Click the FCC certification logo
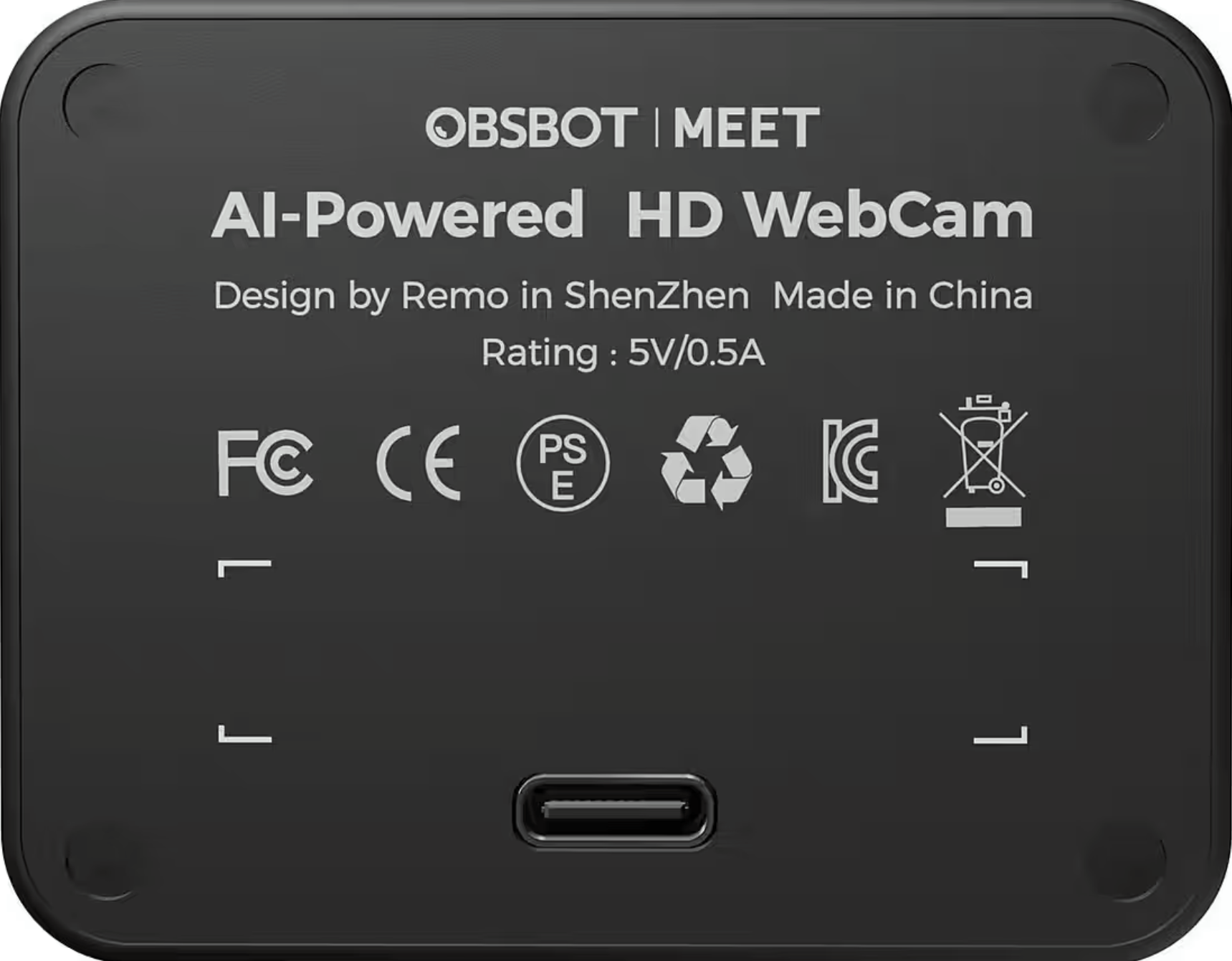This screenshot has height=961, width=1232. pos(265,463)
